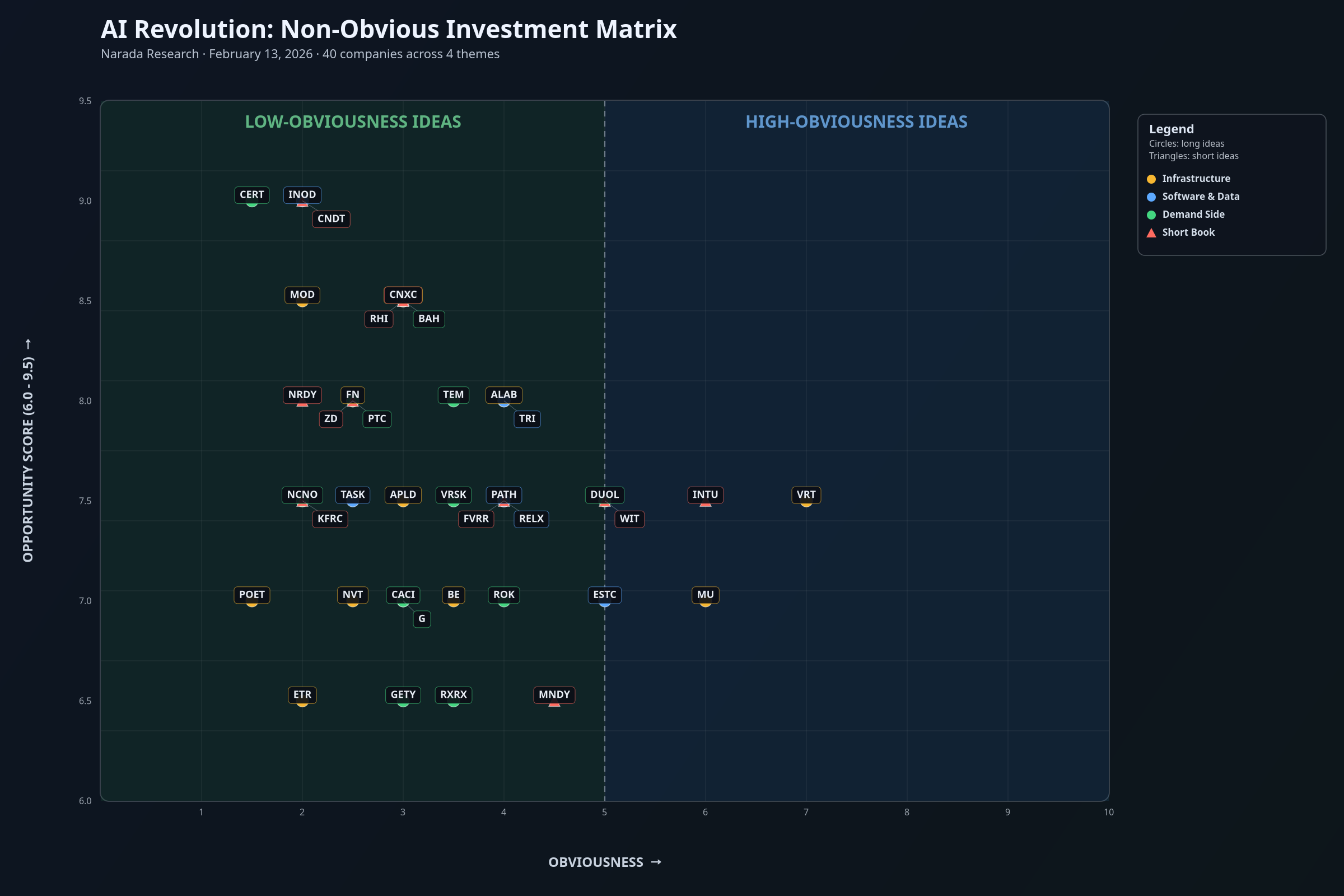Click the yellow Infrastructure legend dot

1151,179
